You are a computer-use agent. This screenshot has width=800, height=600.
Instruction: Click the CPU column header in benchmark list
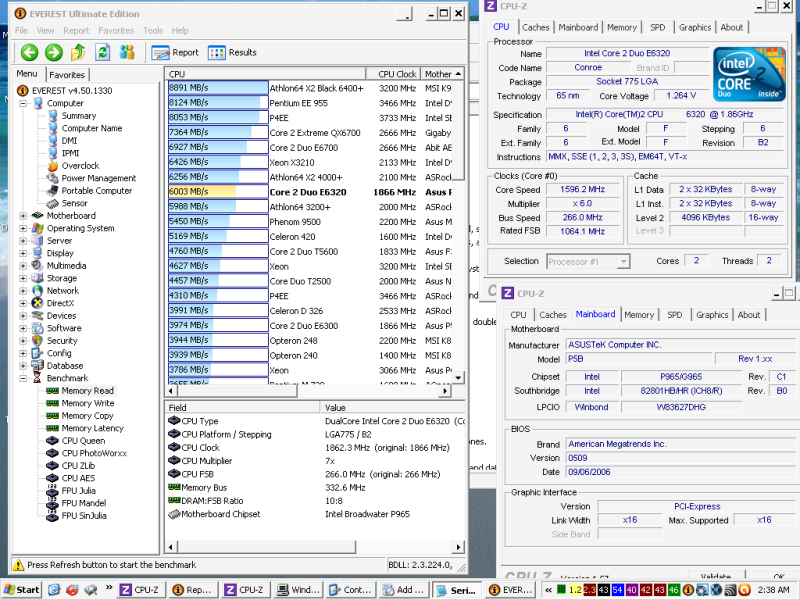click(x=265, y=74)
